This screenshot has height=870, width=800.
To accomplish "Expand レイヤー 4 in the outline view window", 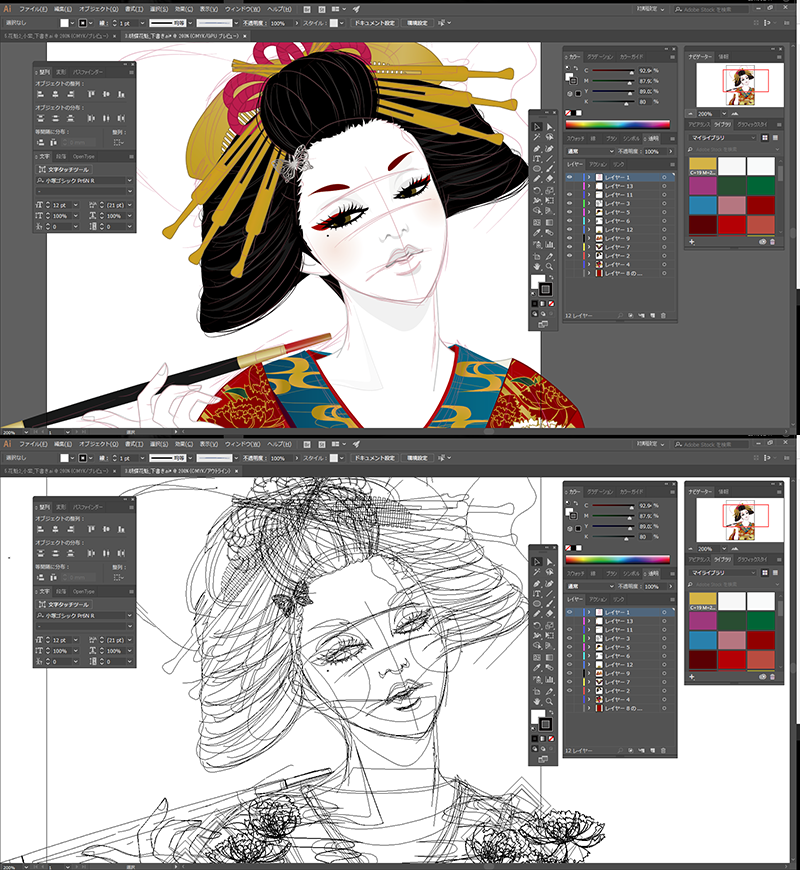I will click(589, 700).
